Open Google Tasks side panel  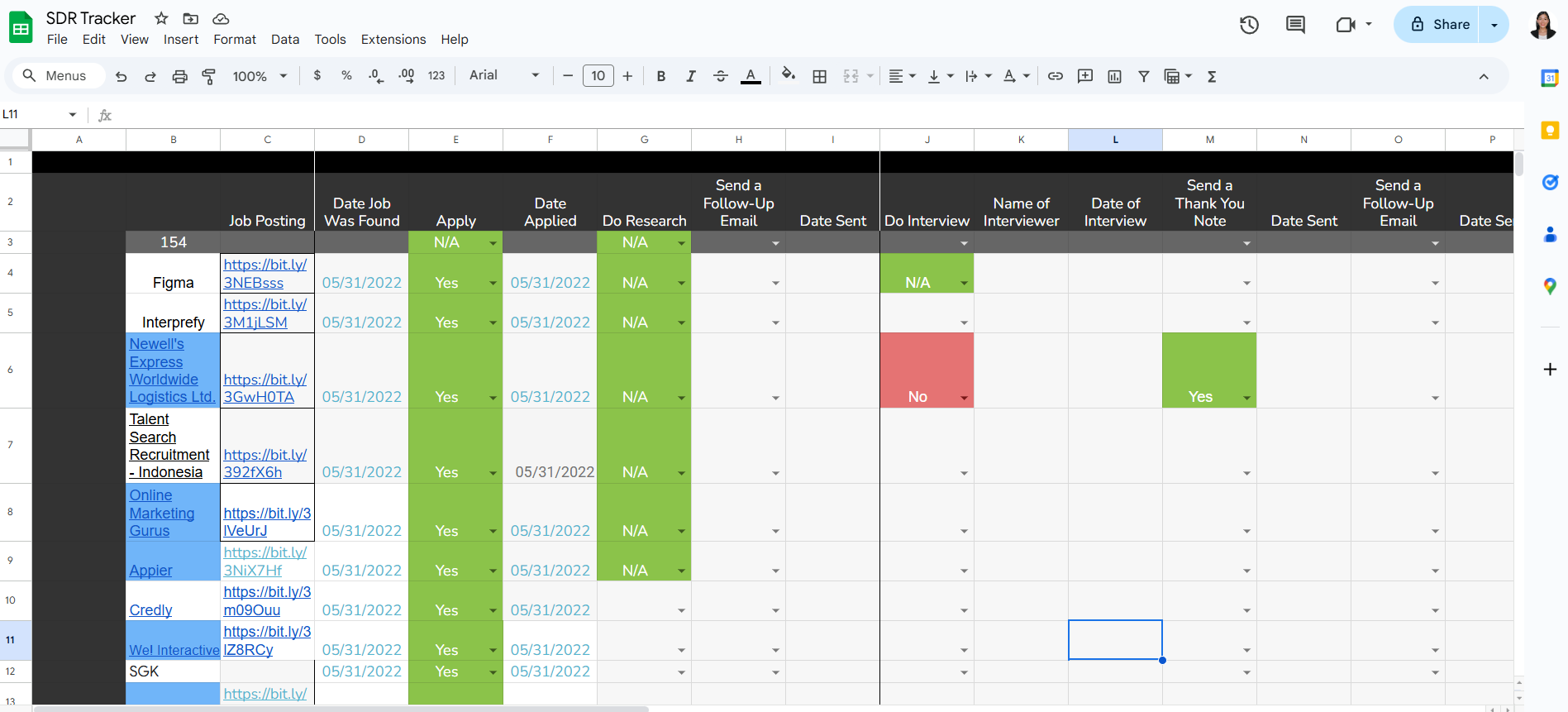(x=1550, y=182)
